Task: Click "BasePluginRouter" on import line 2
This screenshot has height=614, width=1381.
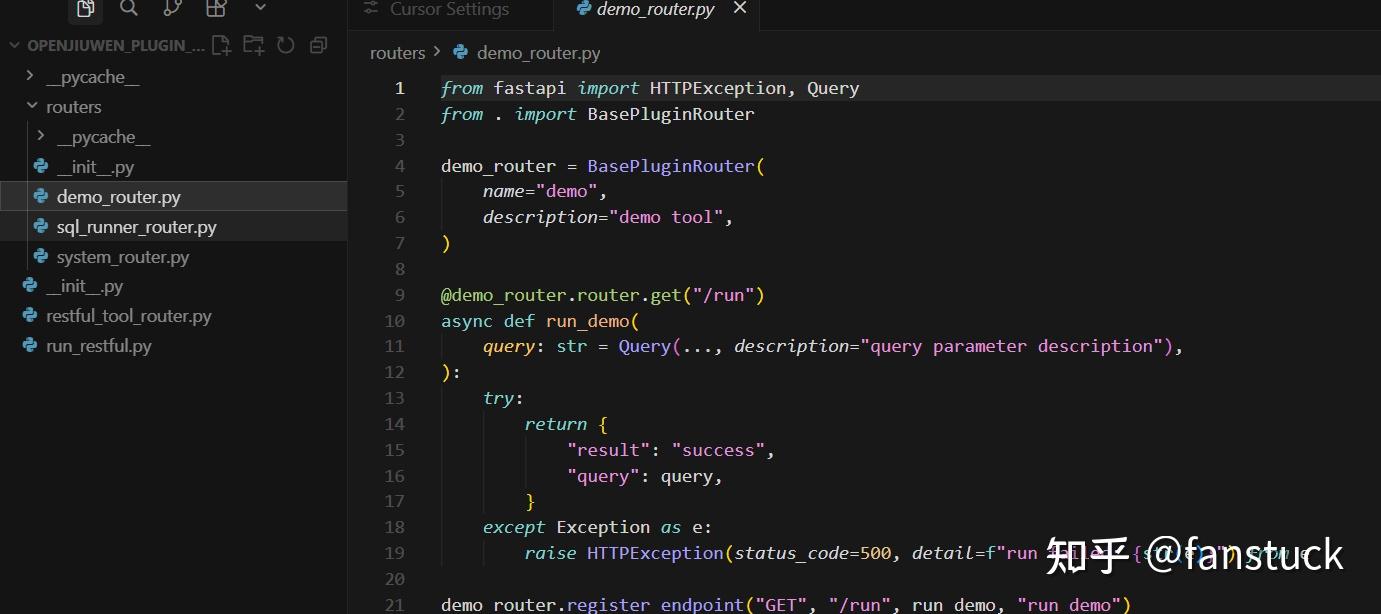Action: (671, 114)
